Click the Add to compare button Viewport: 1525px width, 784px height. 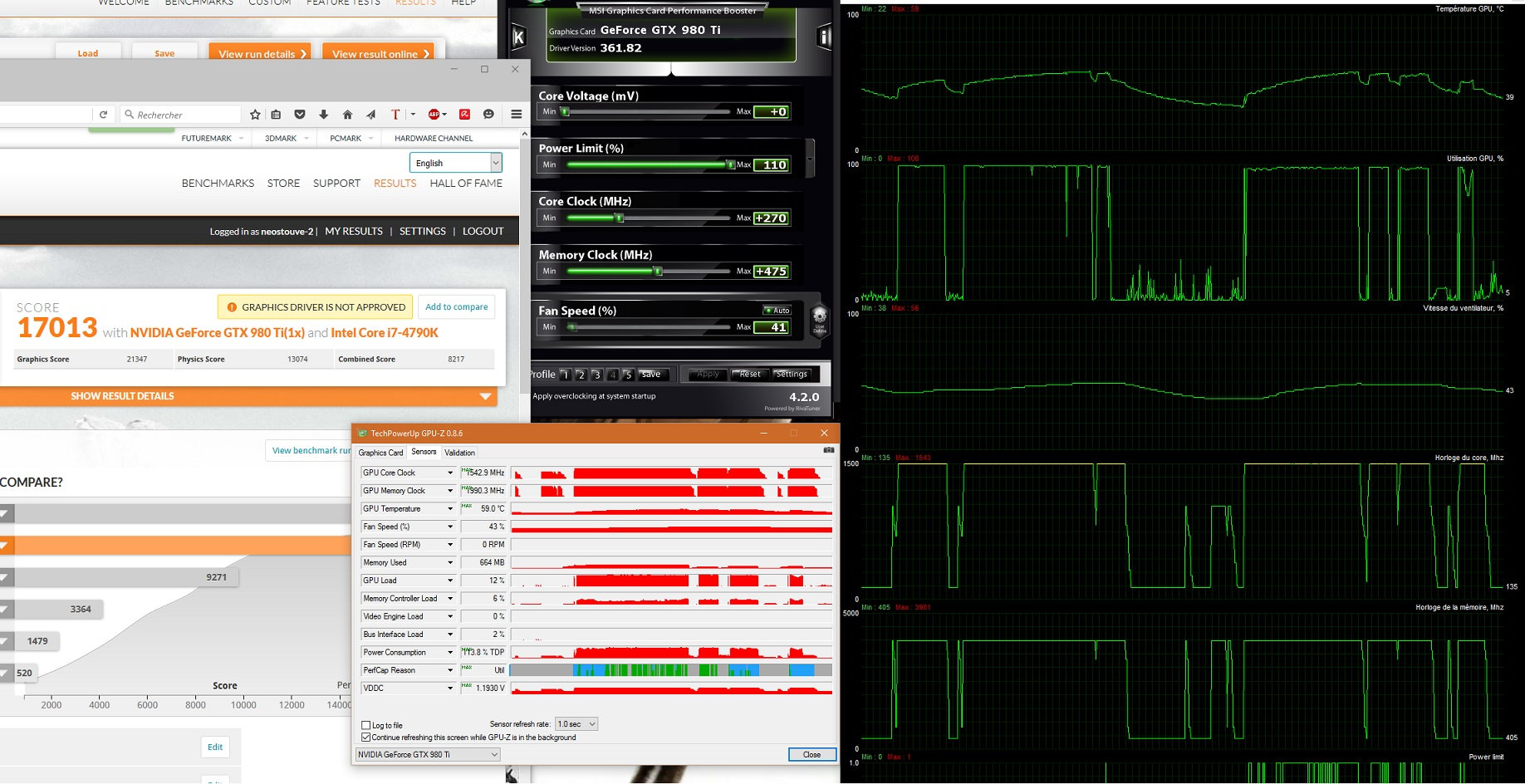pyautogui.click(x=456, y=306)
